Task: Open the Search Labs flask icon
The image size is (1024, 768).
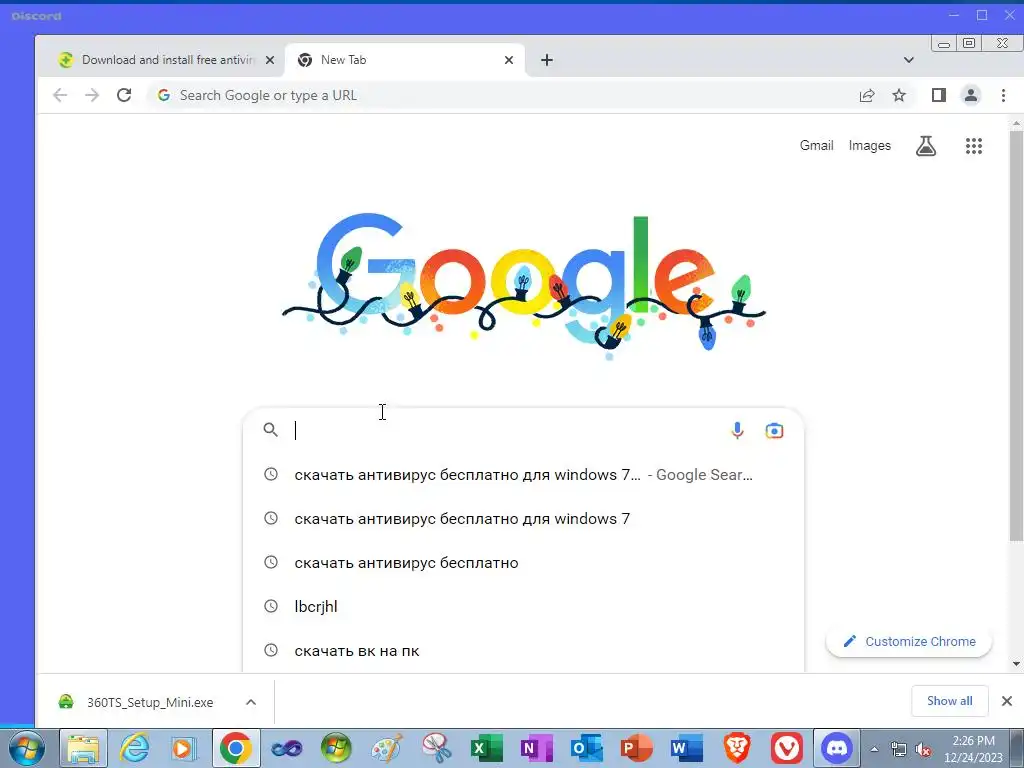Action: click(x=926, y=146)
